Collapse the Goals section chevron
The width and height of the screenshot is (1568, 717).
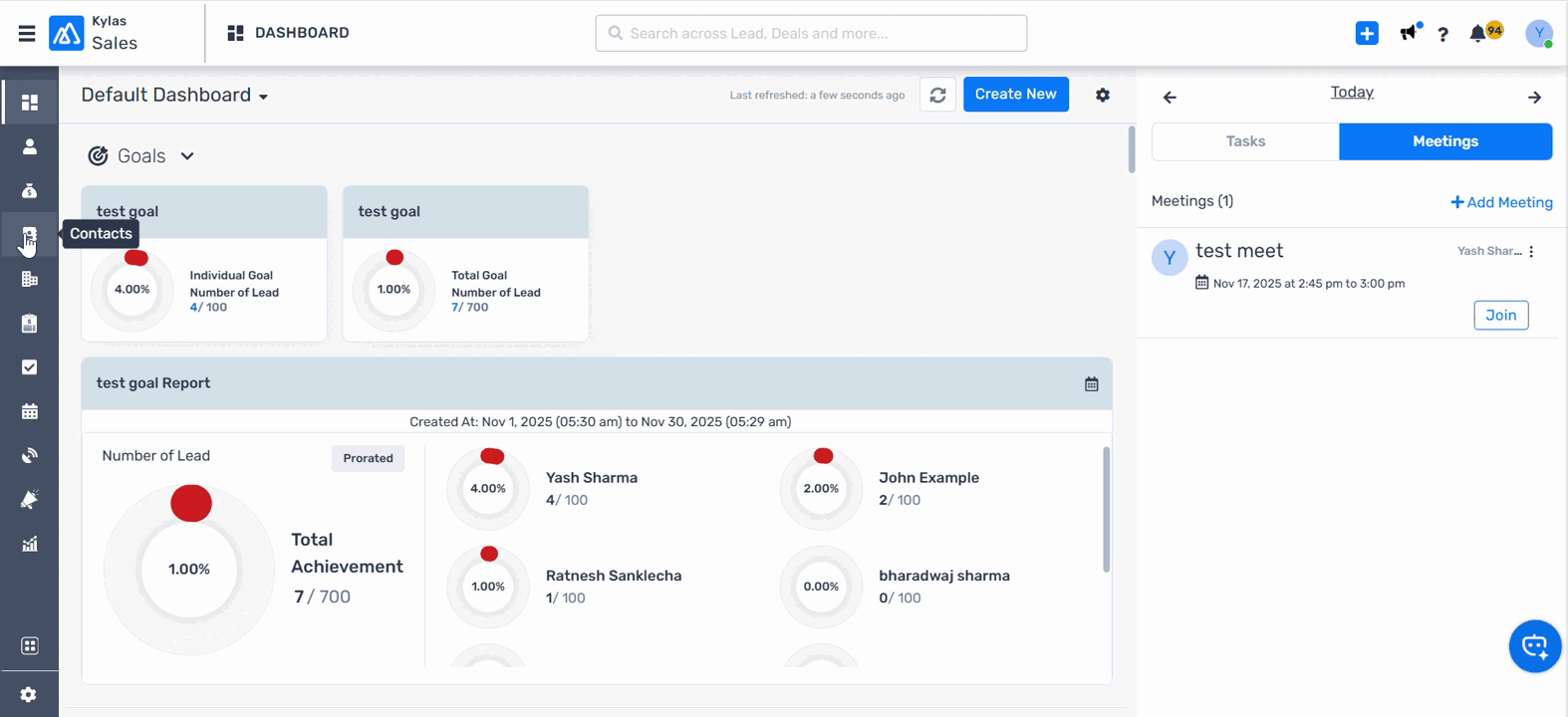[187, 156]
